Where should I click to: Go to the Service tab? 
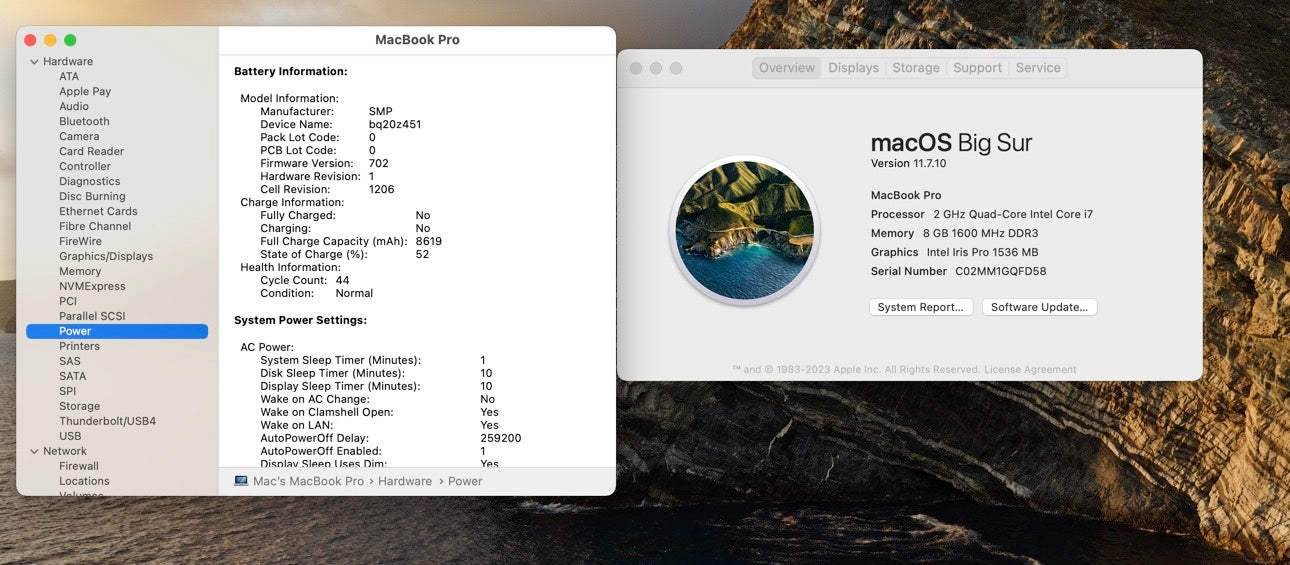[1037, 68]
